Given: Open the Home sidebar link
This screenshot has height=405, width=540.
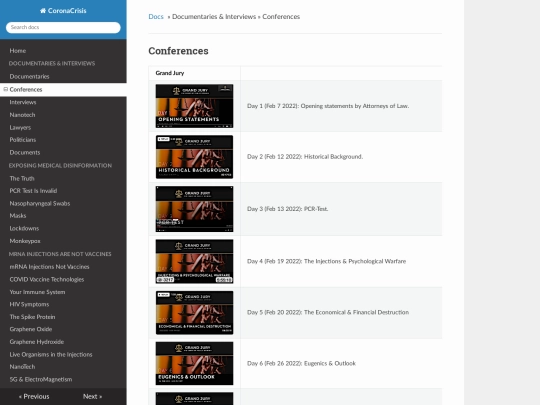Looking at the screenshot, I should 18,51.
